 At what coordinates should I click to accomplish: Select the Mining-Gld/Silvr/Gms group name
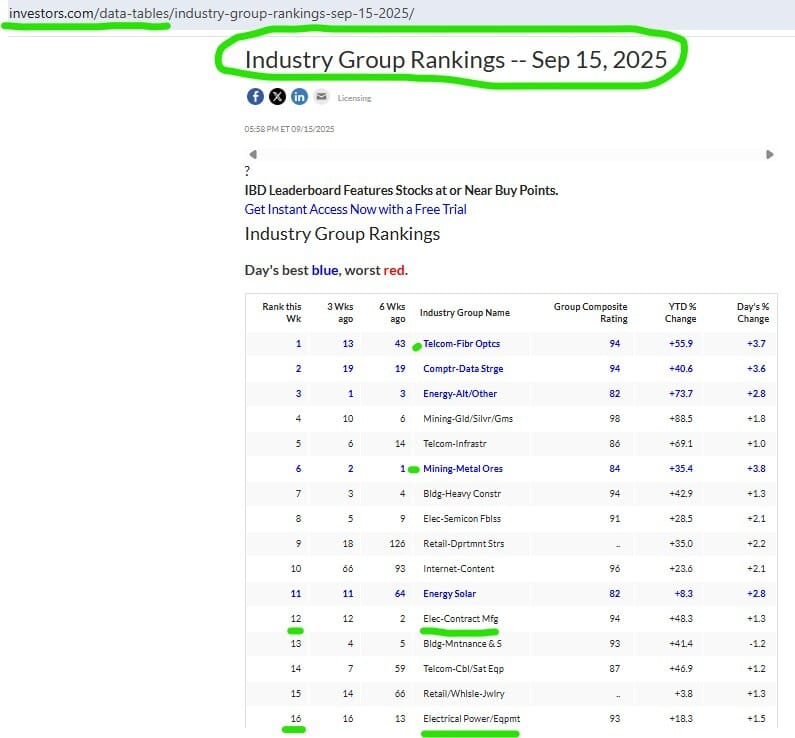(x=468, y=419)
